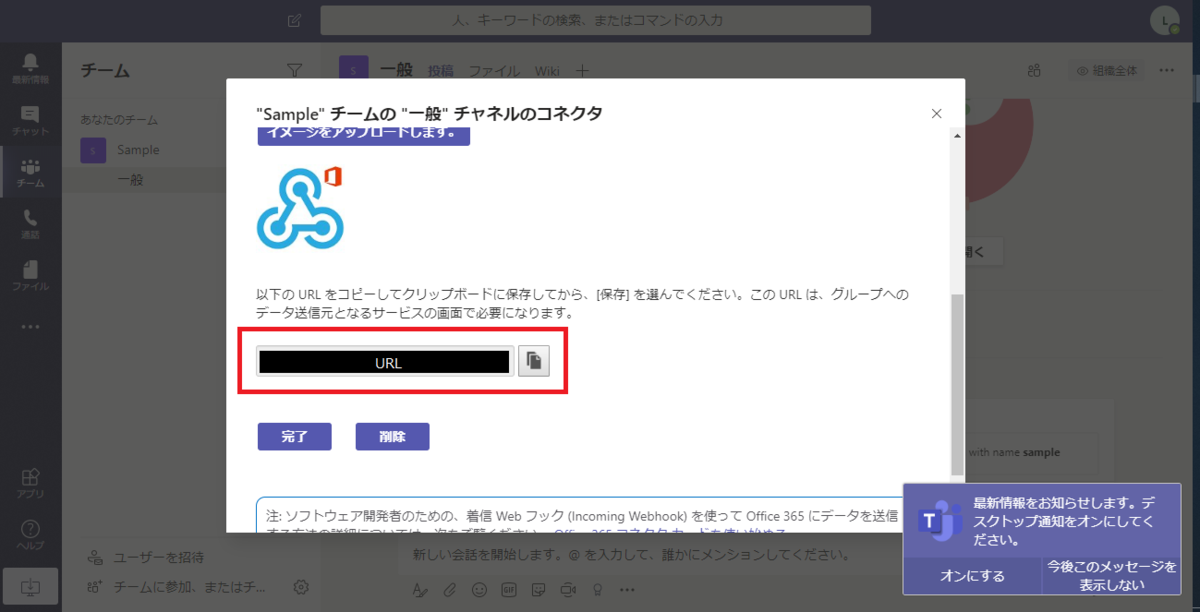The width and height of the screenshot is (1200, 612).
Task: Add a tab with plus icon
Action: coord(583,71)
